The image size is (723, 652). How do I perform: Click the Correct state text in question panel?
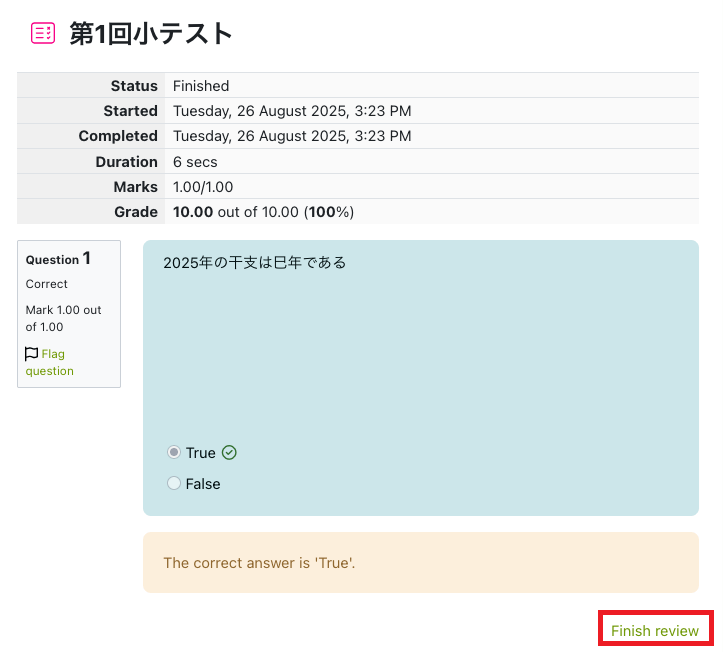click(x=47, y=284)
